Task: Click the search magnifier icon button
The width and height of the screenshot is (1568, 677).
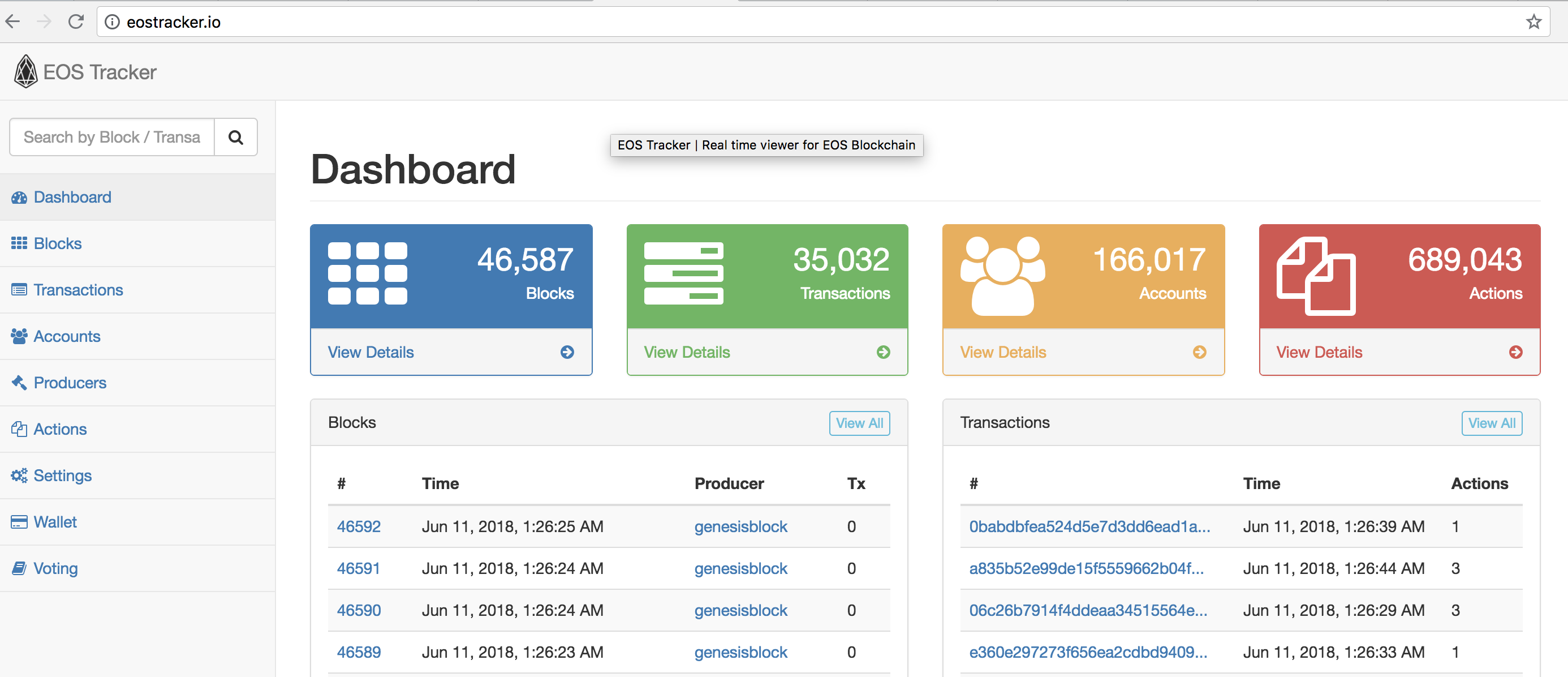Action: tap(235, 138)
